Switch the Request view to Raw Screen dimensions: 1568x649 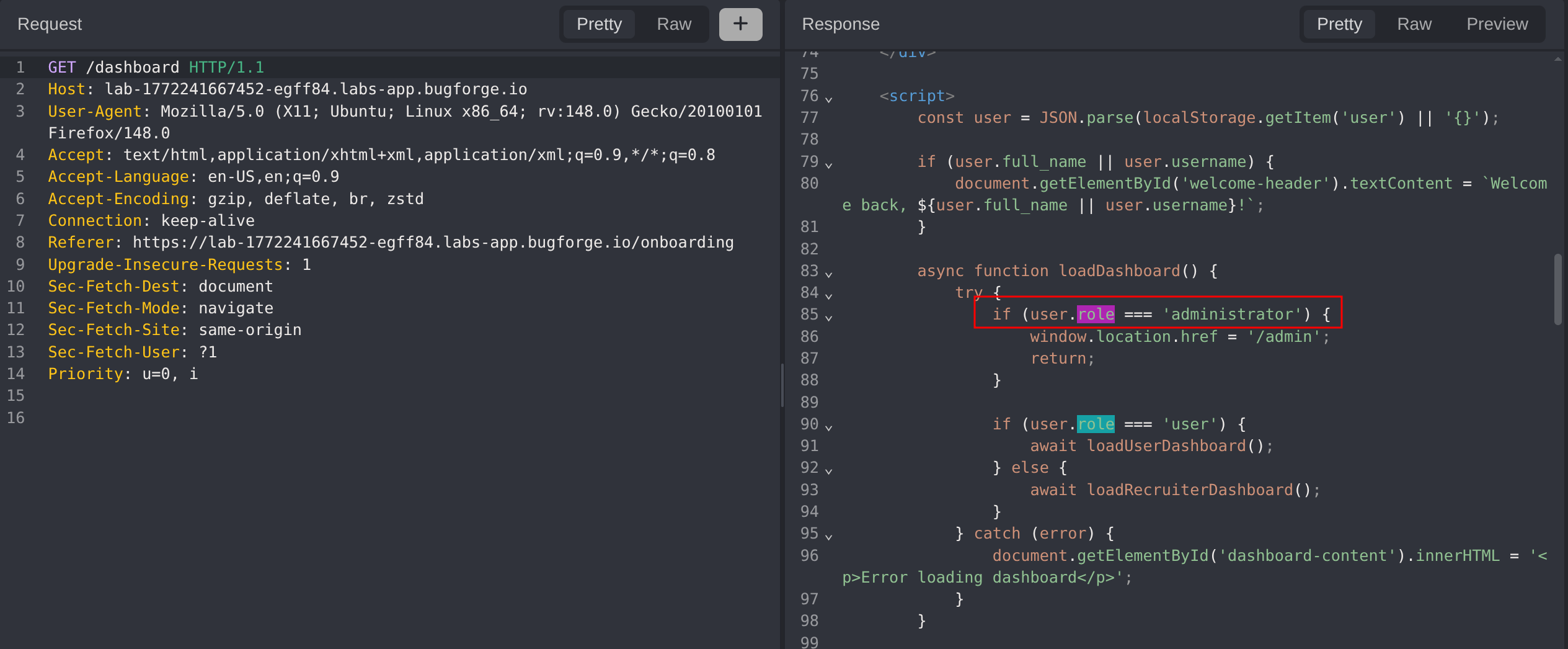coord(673,24)
